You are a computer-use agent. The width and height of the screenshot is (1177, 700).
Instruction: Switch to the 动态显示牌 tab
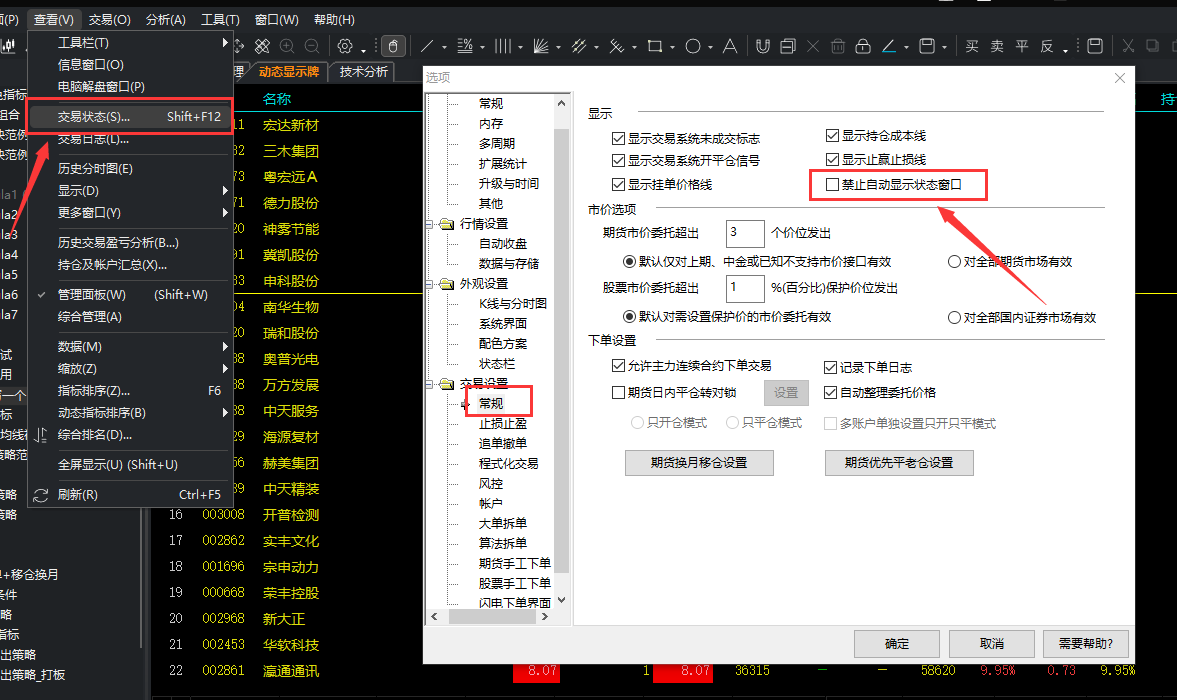point(289,72)
